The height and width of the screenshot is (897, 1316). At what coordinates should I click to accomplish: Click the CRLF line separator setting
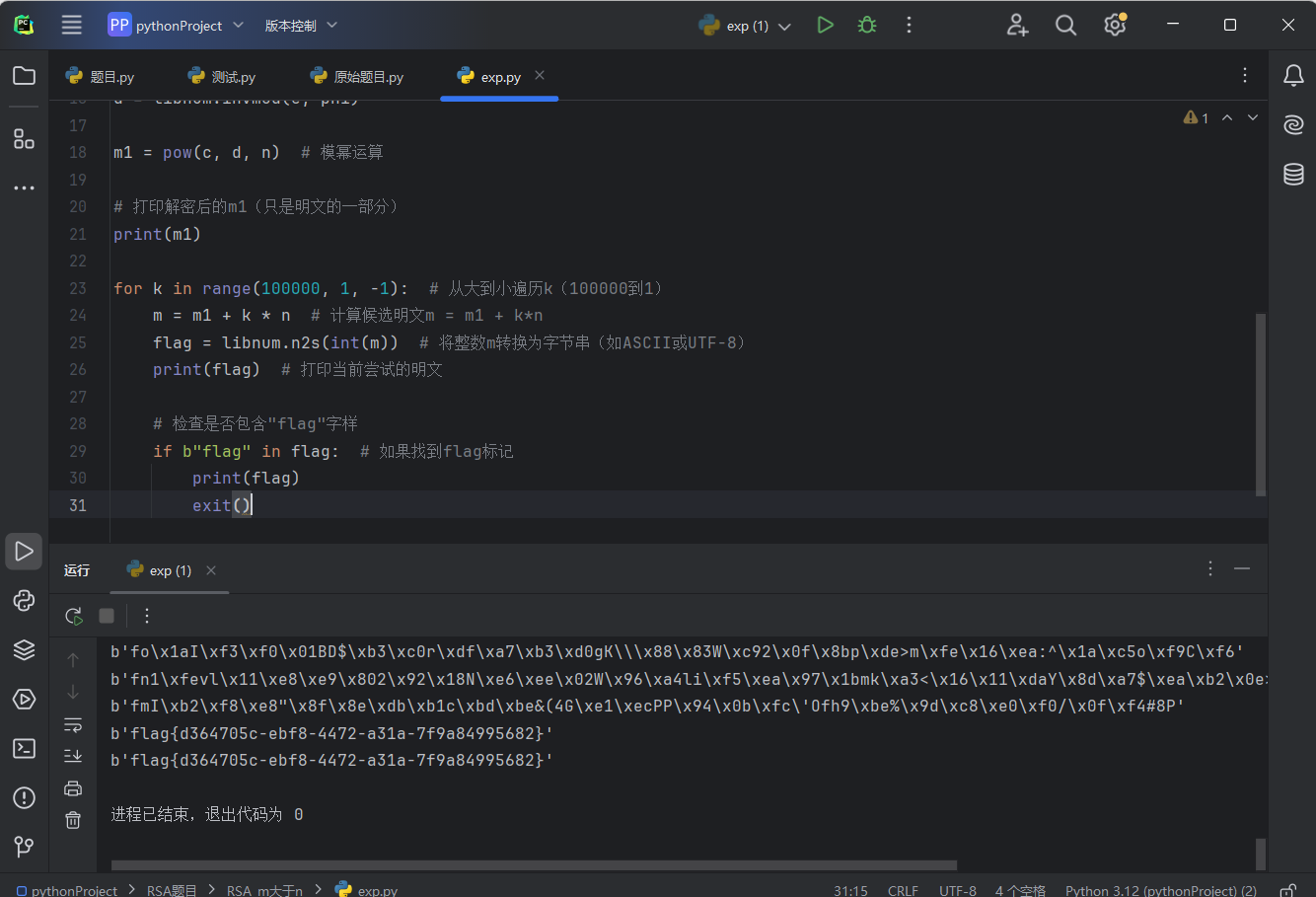[x=903, y=889]
